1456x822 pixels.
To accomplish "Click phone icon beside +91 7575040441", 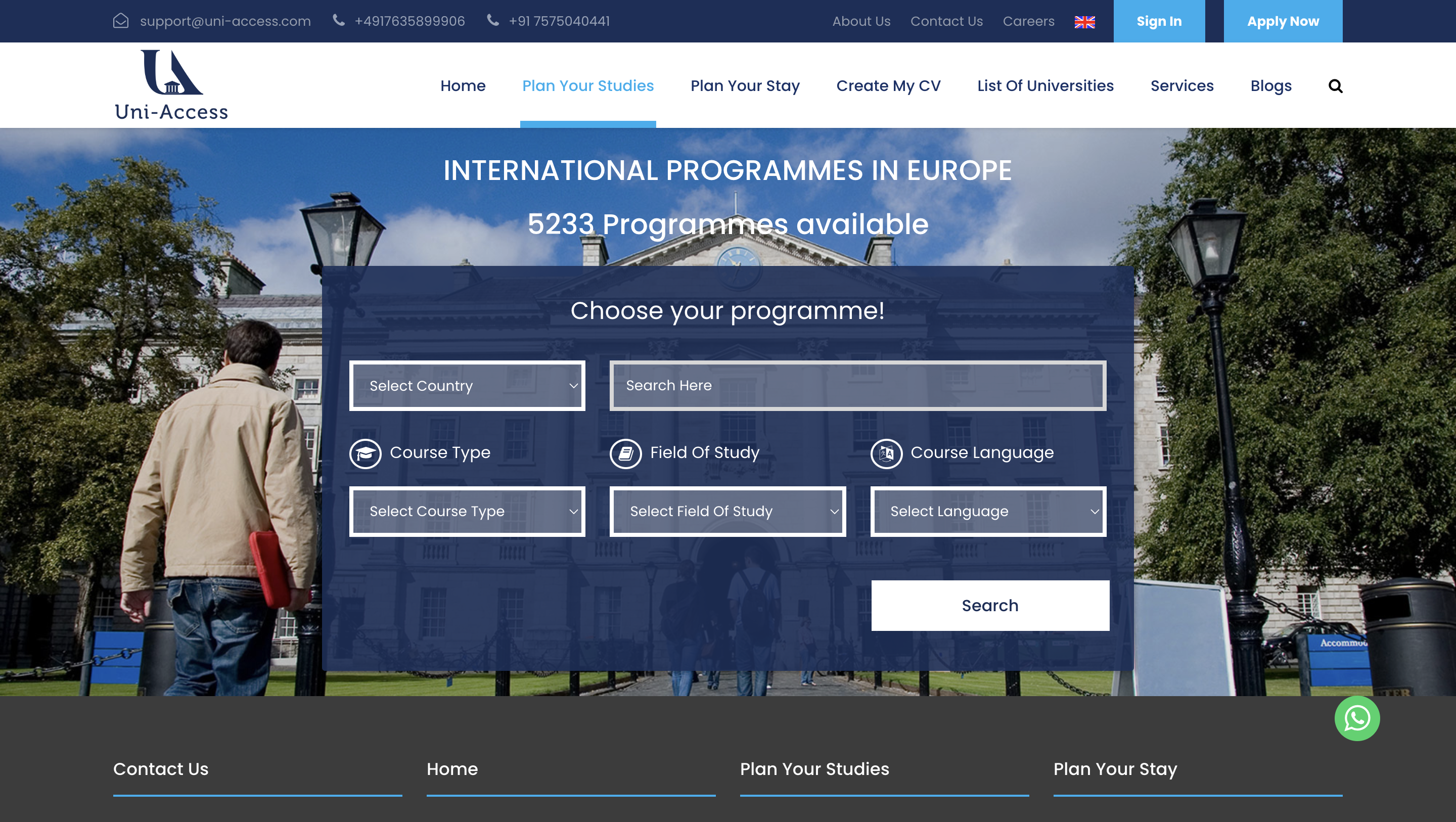I will pyautogui.click(x=493, y=20).
